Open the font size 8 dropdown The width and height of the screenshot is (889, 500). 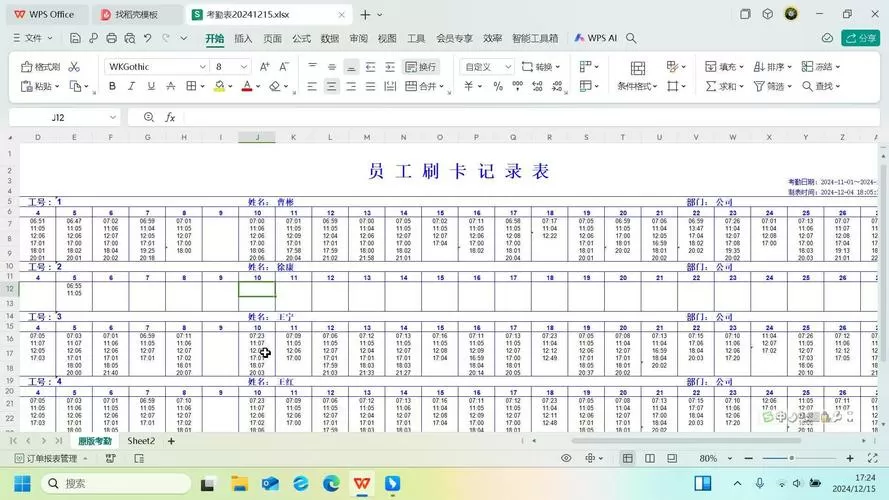pos(244,67)
